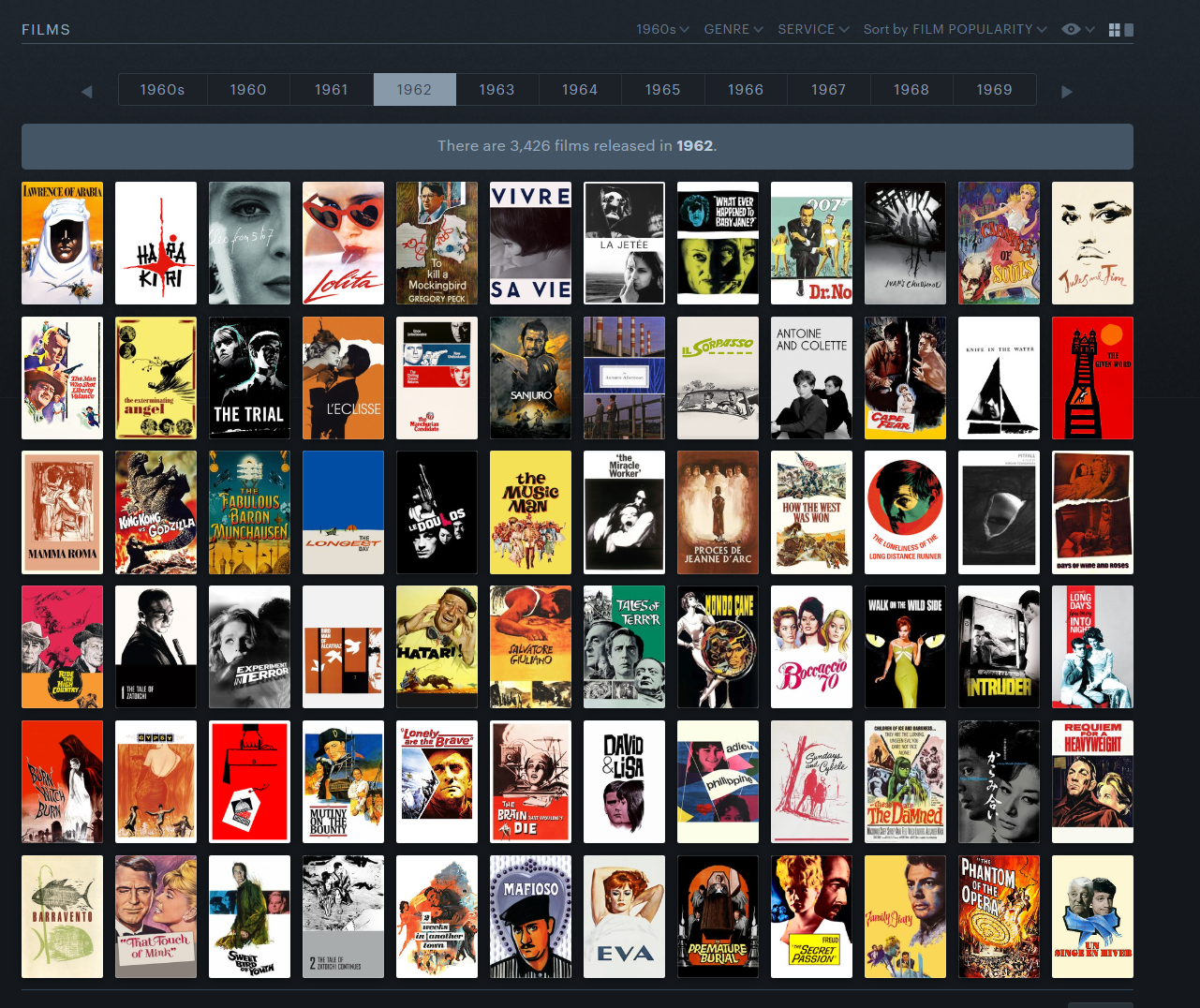Open the La Jetée poster
The width and height of the screenshot is (1200, 1008).
coord(625,244)
